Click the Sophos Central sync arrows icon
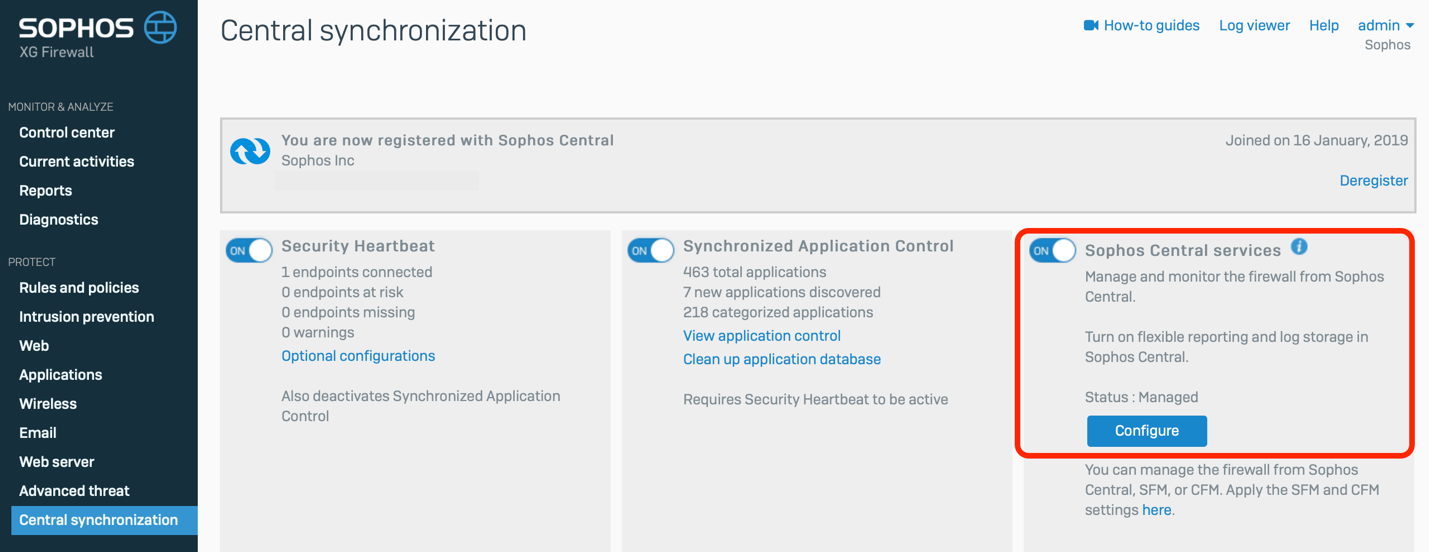Image resolution: width=1429 pixels, height=552 pixels. click(x=250, y=151)
